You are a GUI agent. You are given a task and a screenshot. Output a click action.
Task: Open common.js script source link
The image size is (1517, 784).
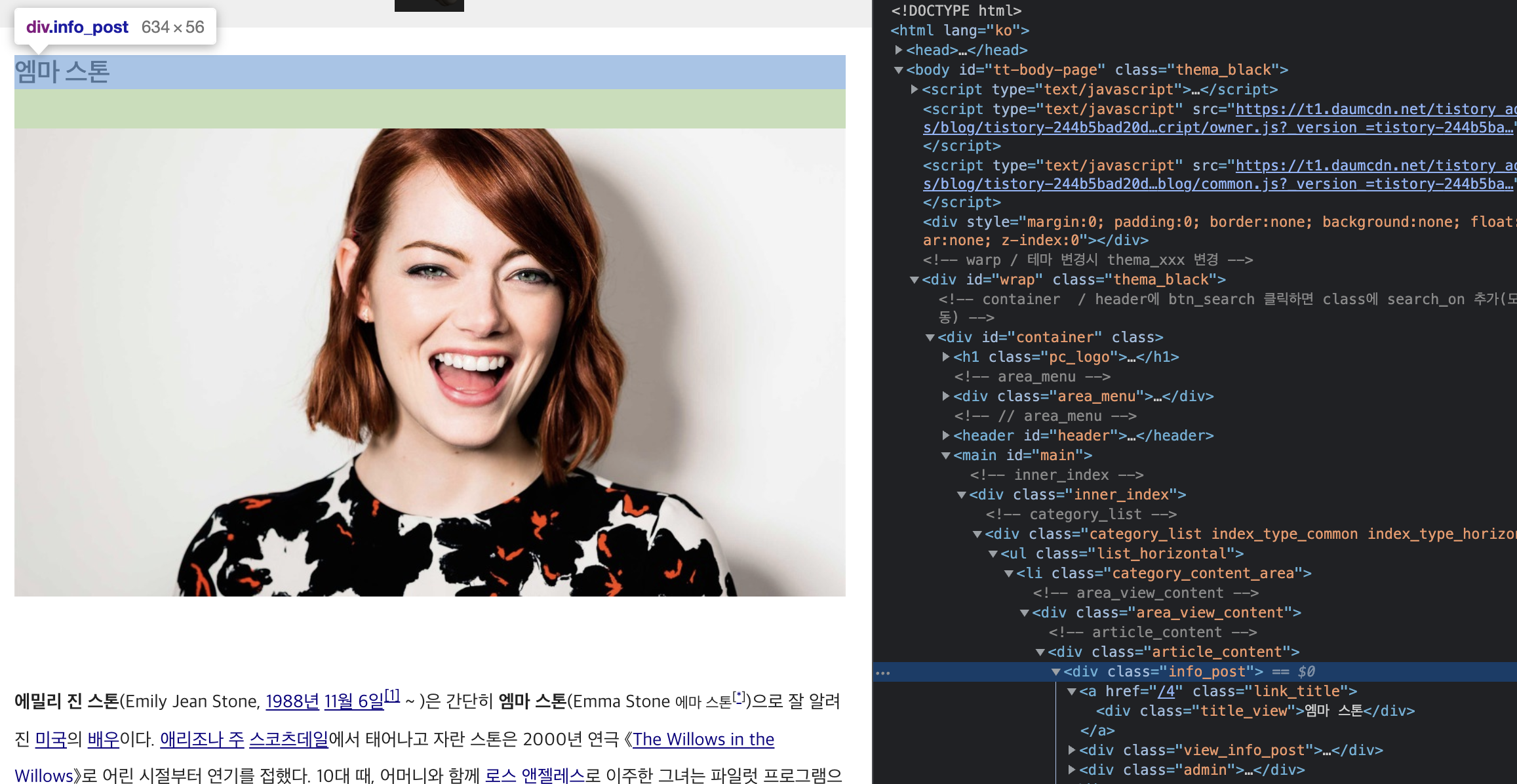tap(1219, 174)
